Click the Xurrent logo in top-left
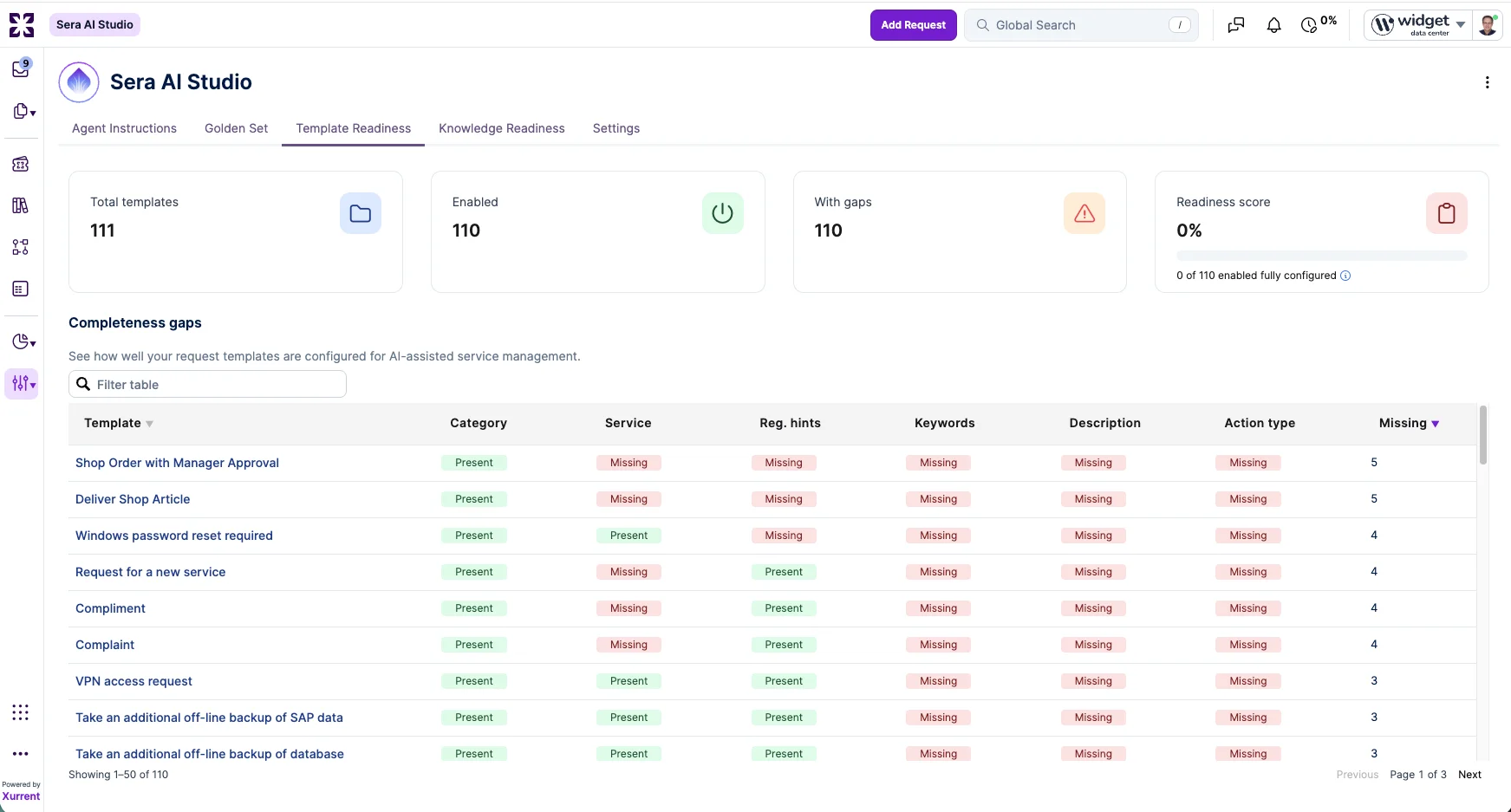The height and width of the screenshot is (812, 1511). 22,25
